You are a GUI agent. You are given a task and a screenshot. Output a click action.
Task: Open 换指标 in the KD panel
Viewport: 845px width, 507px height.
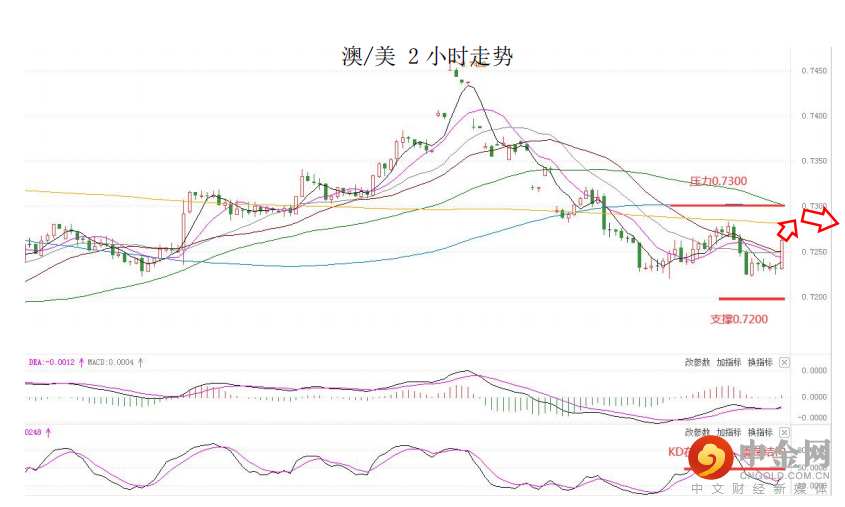point(759,431)
